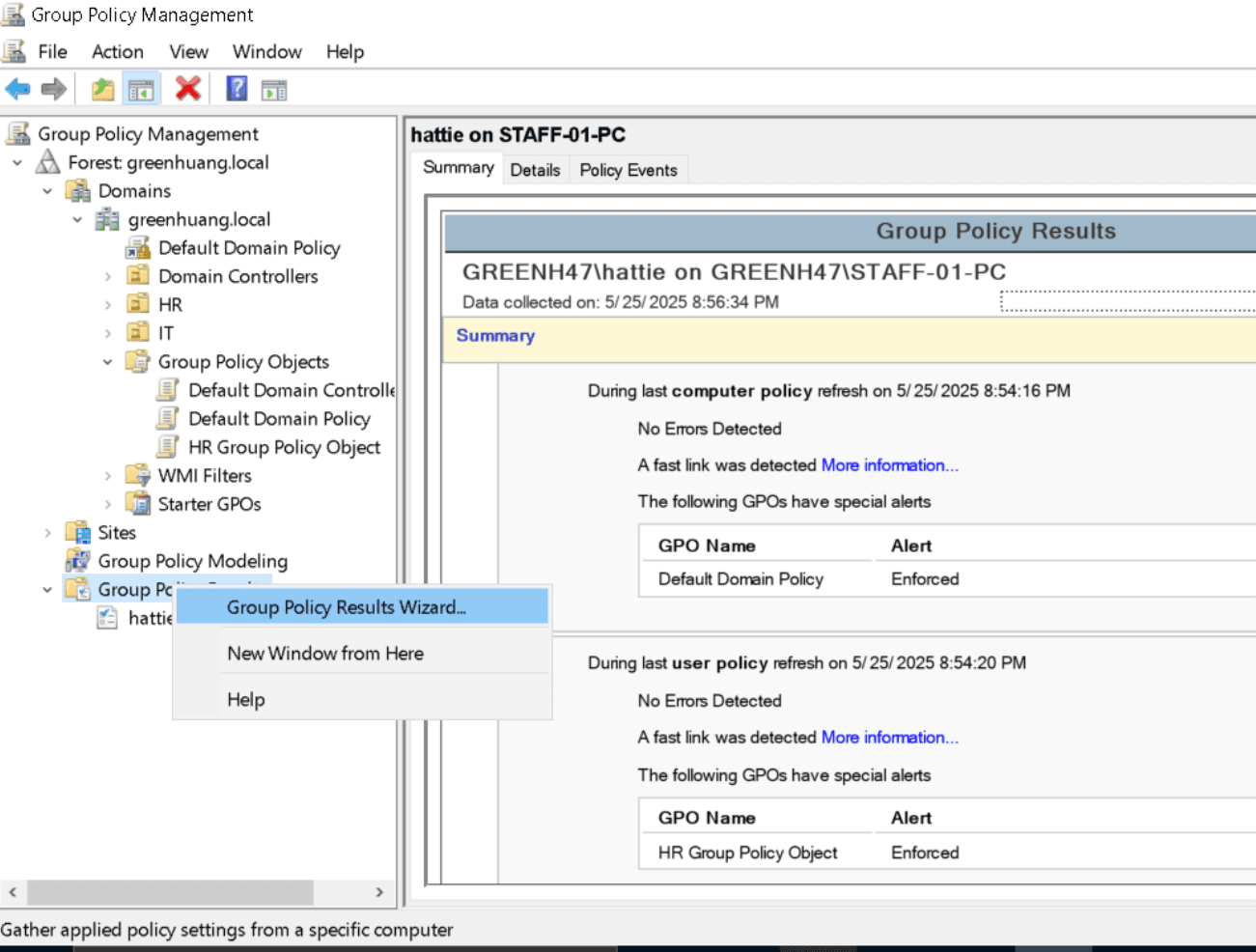The height and width of the screenshot is (952, 1256).
Task: Expand the IT organizational unit
Action: 107,333
